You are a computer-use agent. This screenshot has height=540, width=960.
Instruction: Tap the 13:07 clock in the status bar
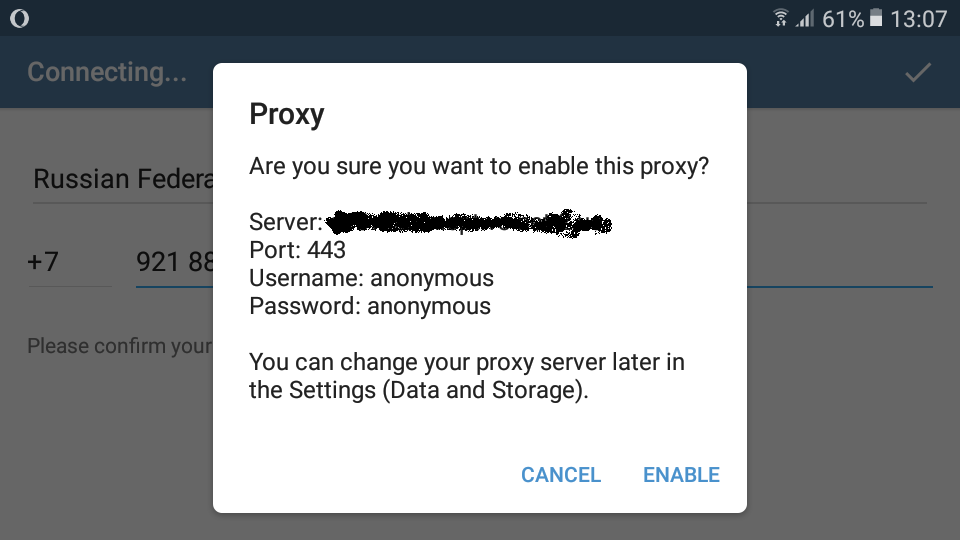pos(918,19)
